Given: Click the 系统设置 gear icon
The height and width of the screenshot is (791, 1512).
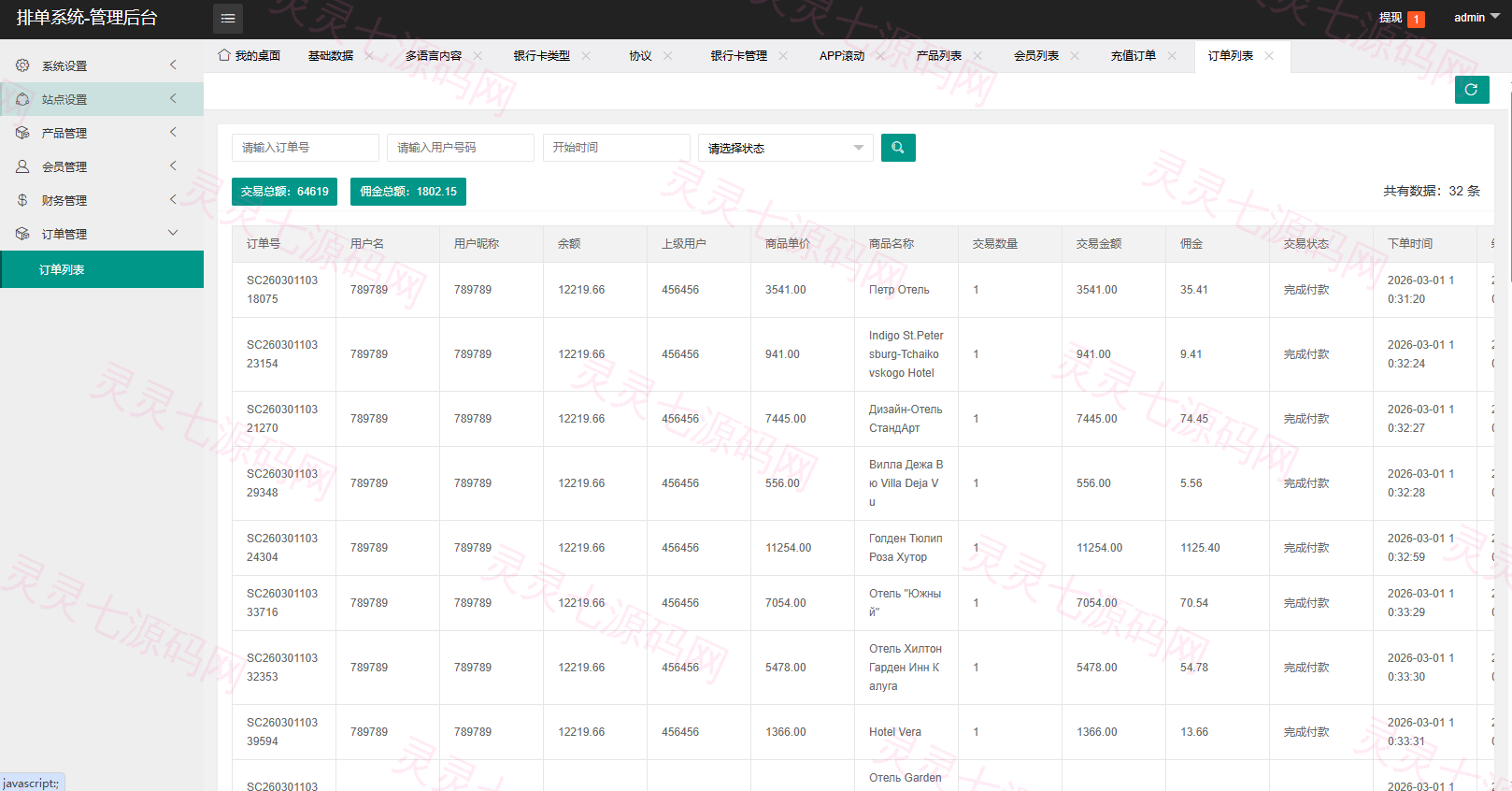Looking at the screenshot, I should 22,65.
